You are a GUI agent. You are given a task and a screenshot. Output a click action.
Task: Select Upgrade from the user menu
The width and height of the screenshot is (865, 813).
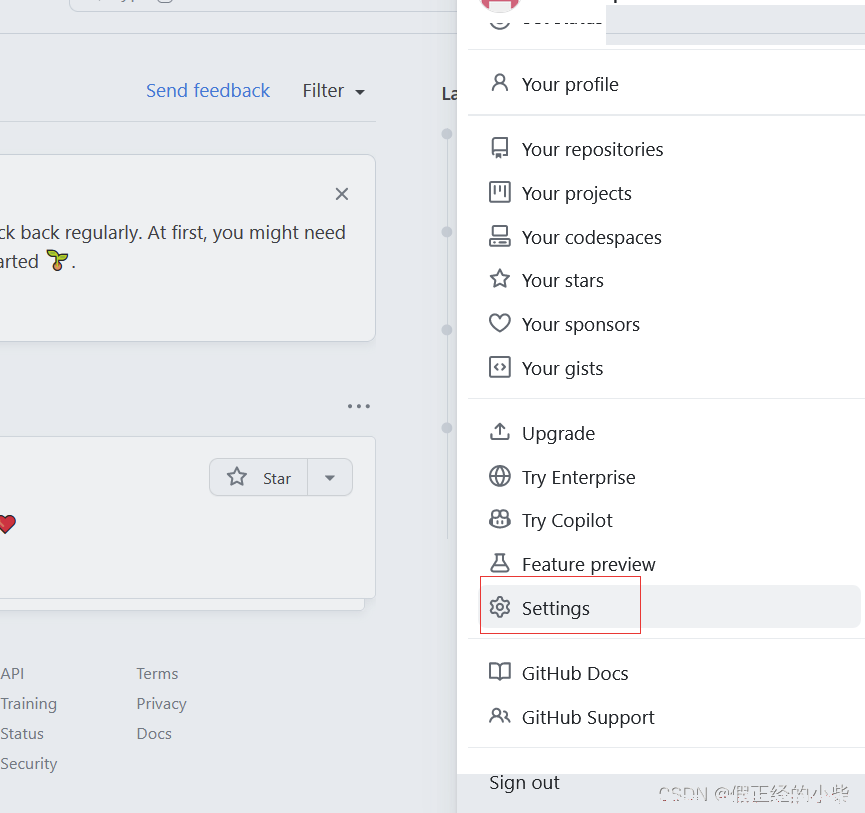558,433
